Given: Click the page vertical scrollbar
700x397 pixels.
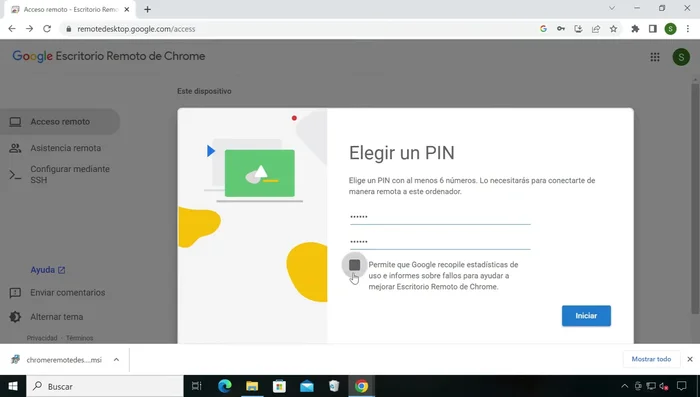Looking at the screenshot, I should click(696, 199).
